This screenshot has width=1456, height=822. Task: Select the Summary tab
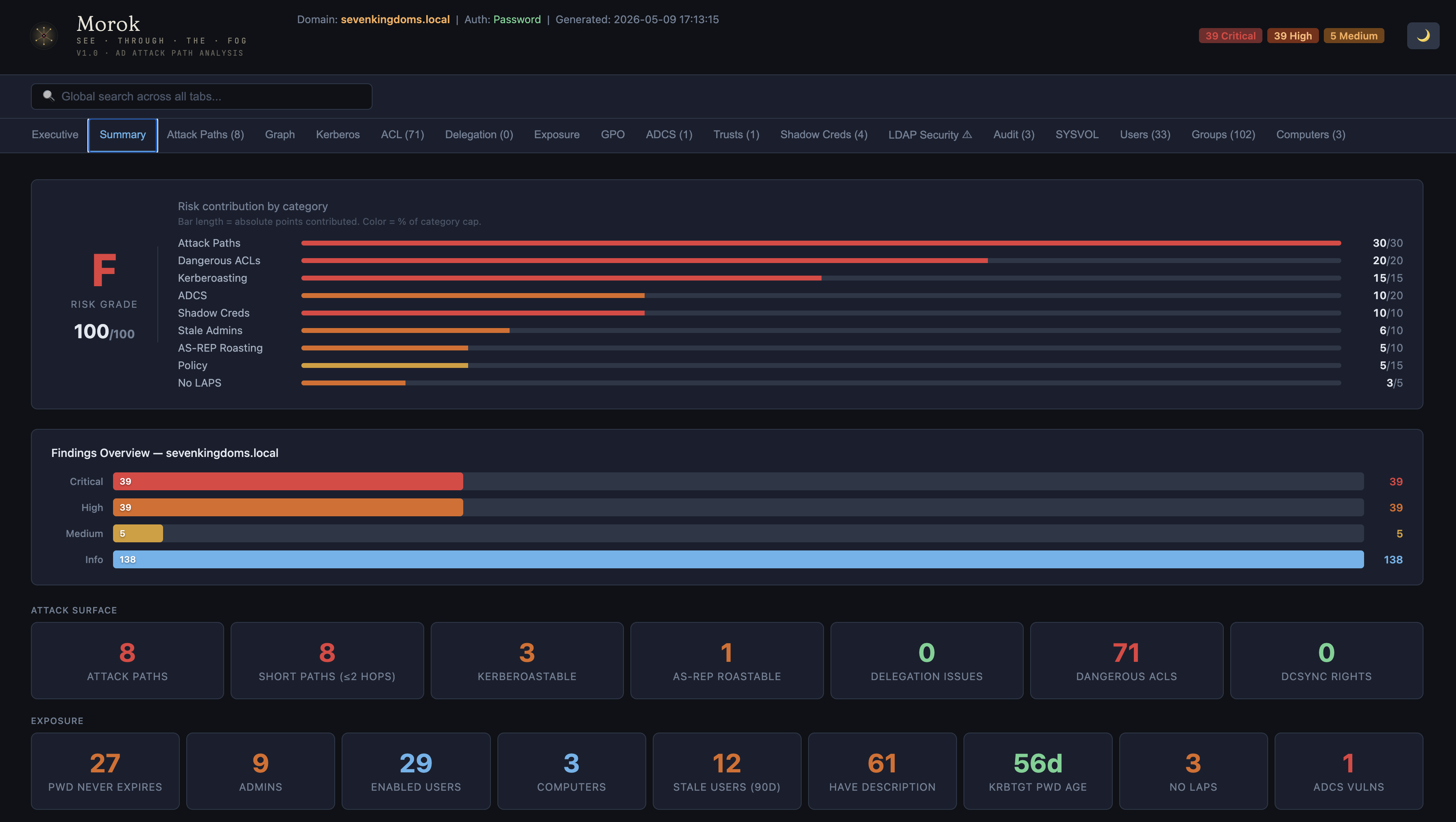pyautogui.click(x=123, y=135)
